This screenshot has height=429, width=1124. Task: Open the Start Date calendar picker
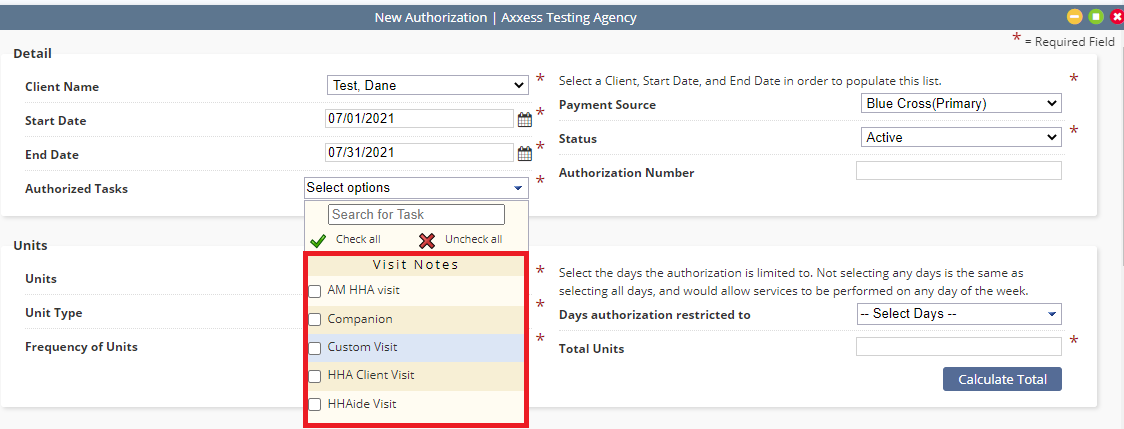pyautogui.click(x=525, y=119)
